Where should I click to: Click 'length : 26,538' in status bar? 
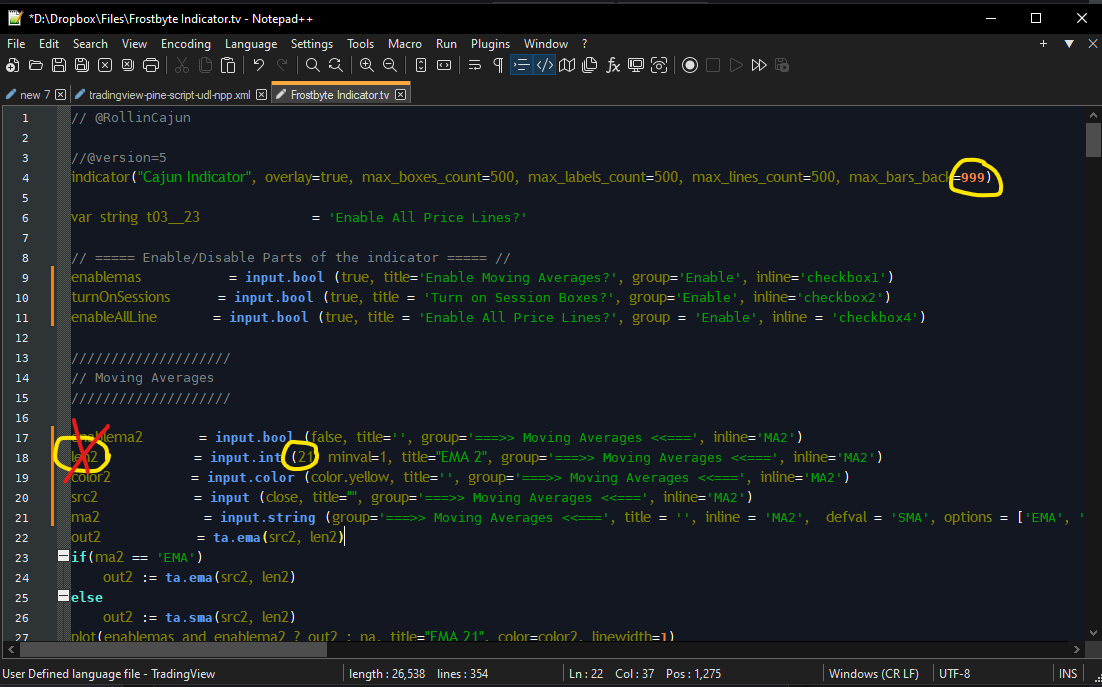(x=387, y=674)
